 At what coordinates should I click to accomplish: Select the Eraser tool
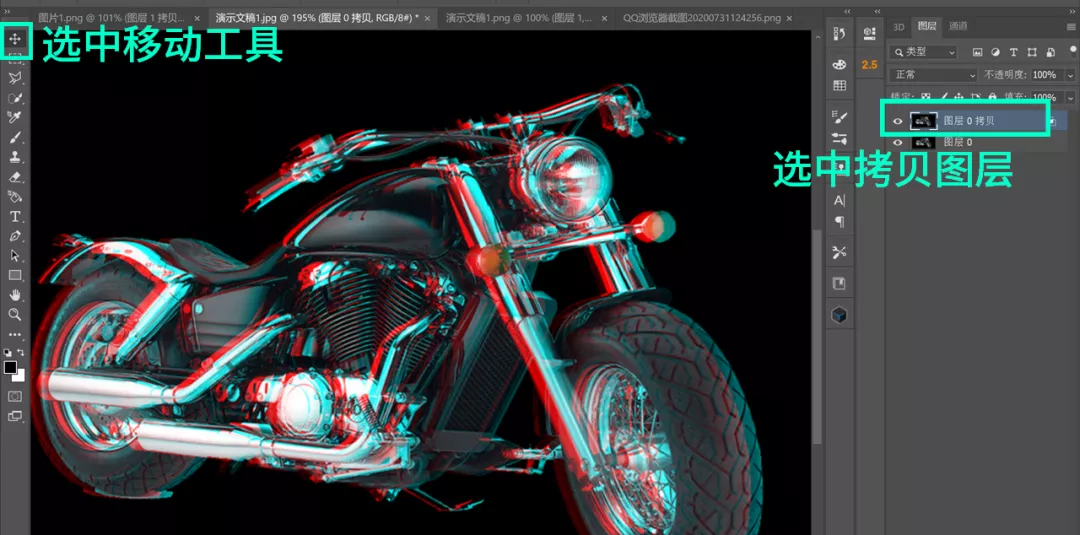coord(14,177)
